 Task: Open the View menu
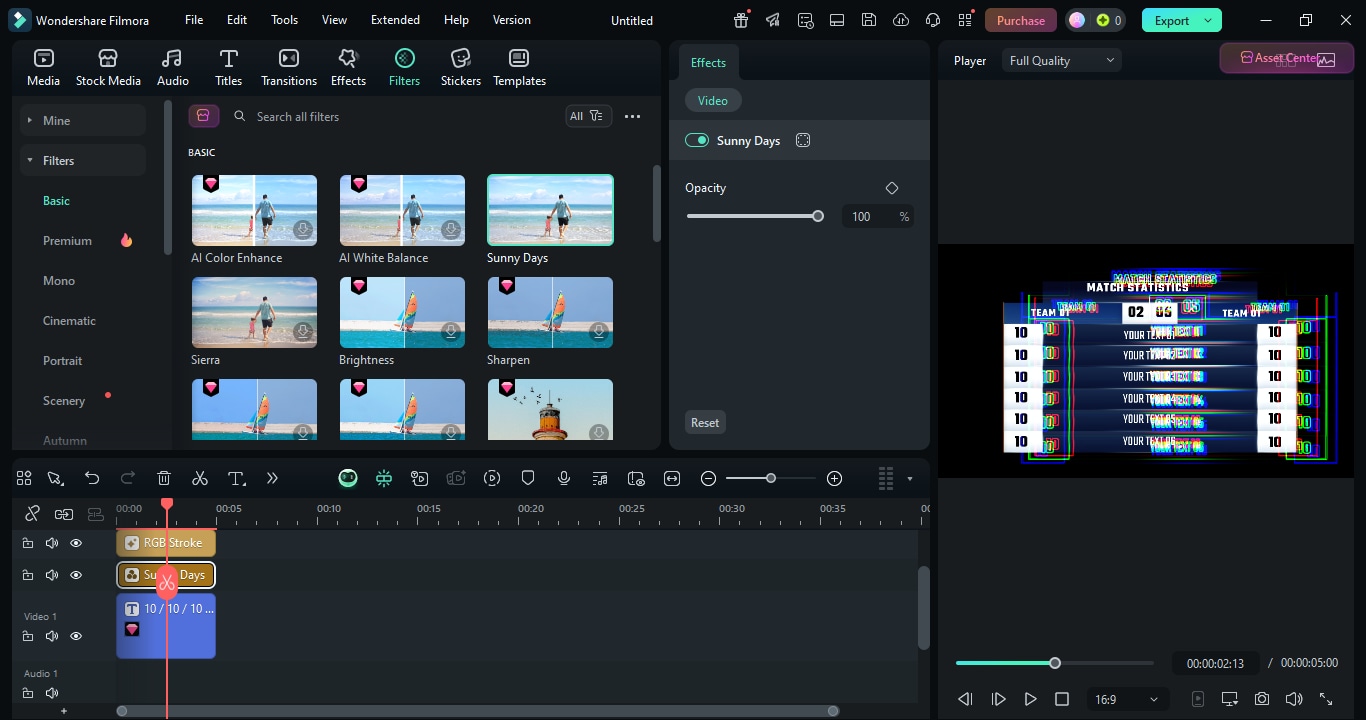[334, 20]
